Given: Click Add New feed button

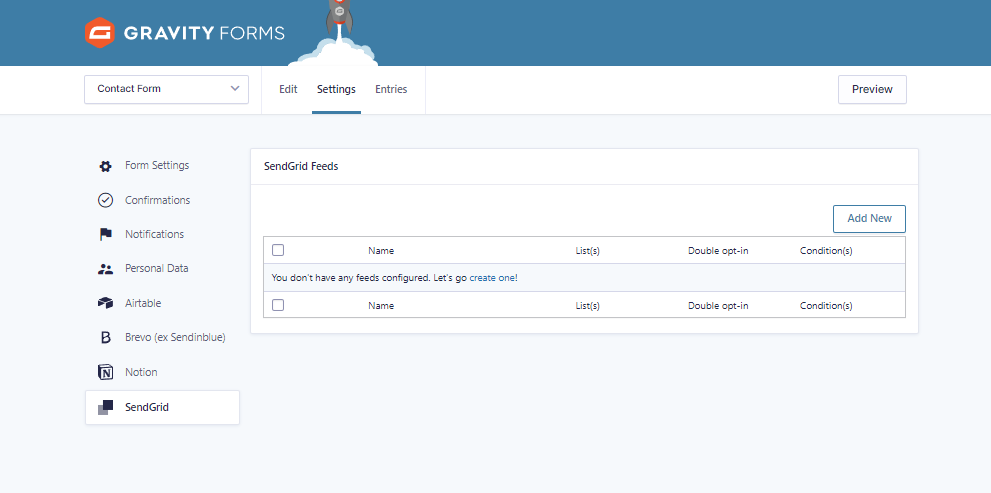Looking at the screenshot, I should click(x=869, y=219).
